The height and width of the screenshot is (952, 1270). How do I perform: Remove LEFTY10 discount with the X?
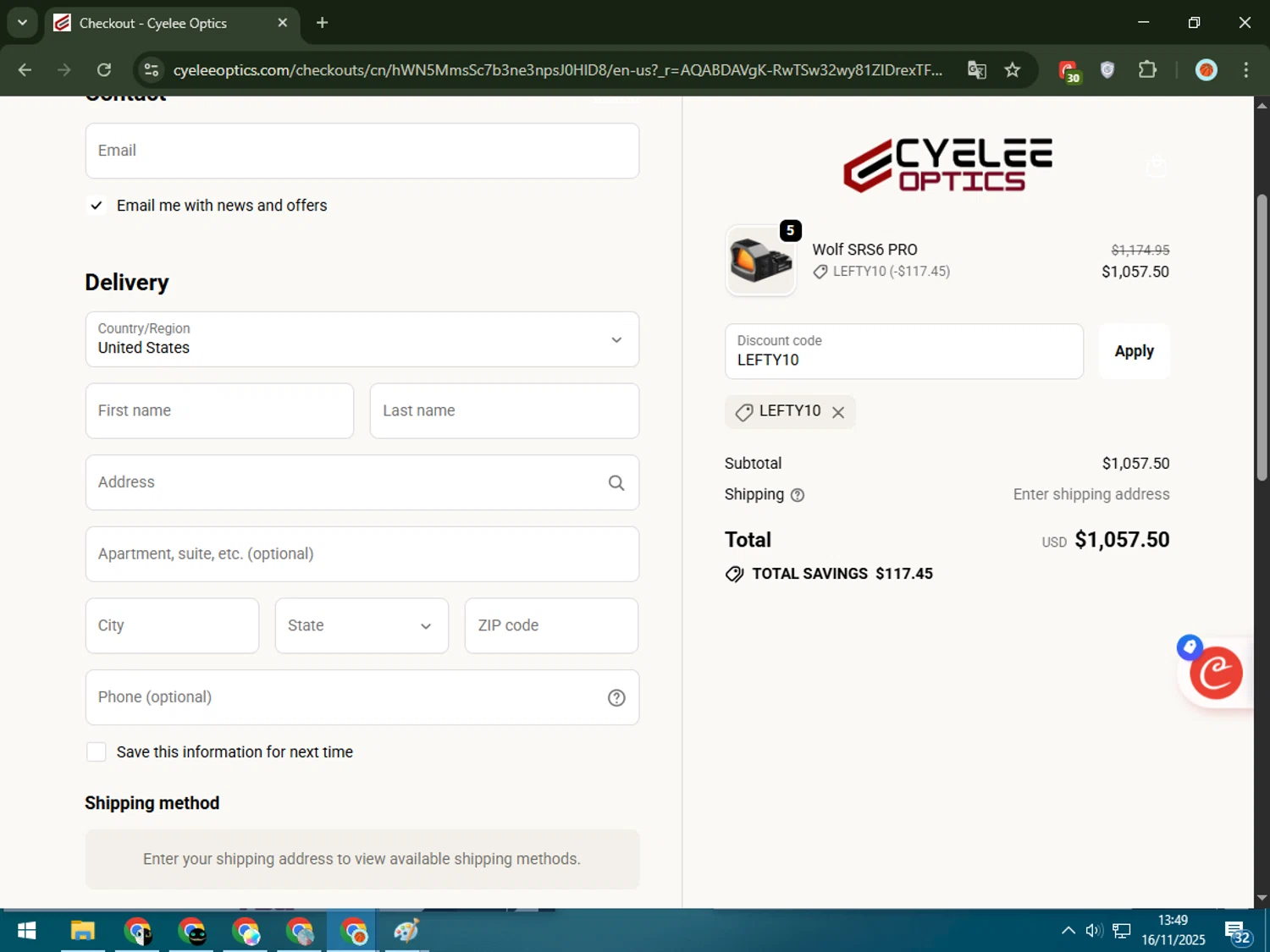pos(838,412)
